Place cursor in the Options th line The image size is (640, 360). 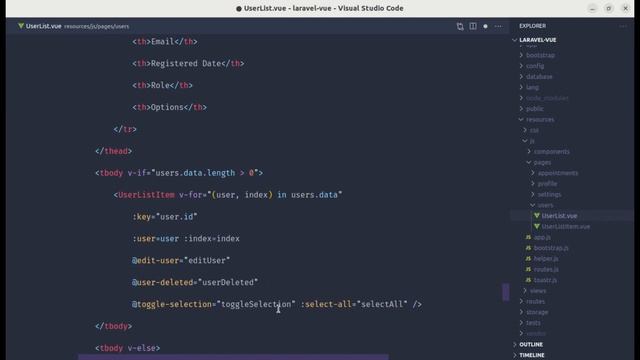coord(169,107)
